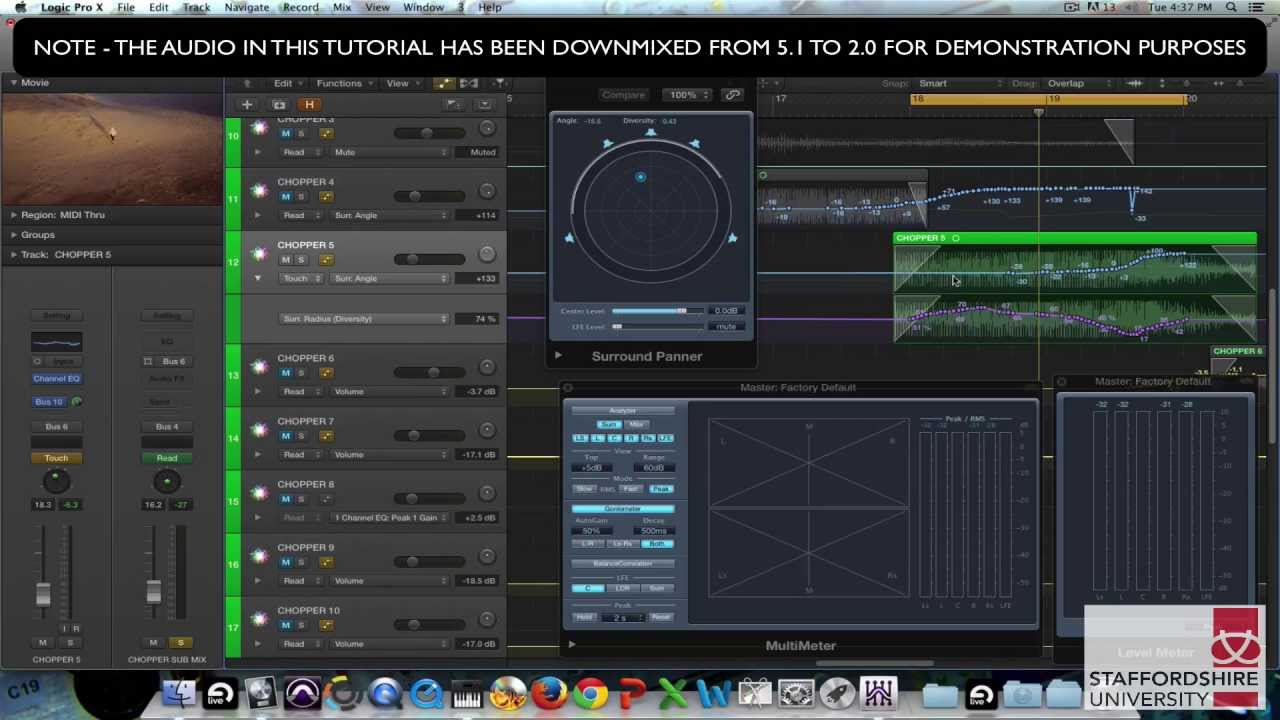Collapse CHOPPER 5 automation subtrack triangle

pyautogui.click(x=257, y=278)
